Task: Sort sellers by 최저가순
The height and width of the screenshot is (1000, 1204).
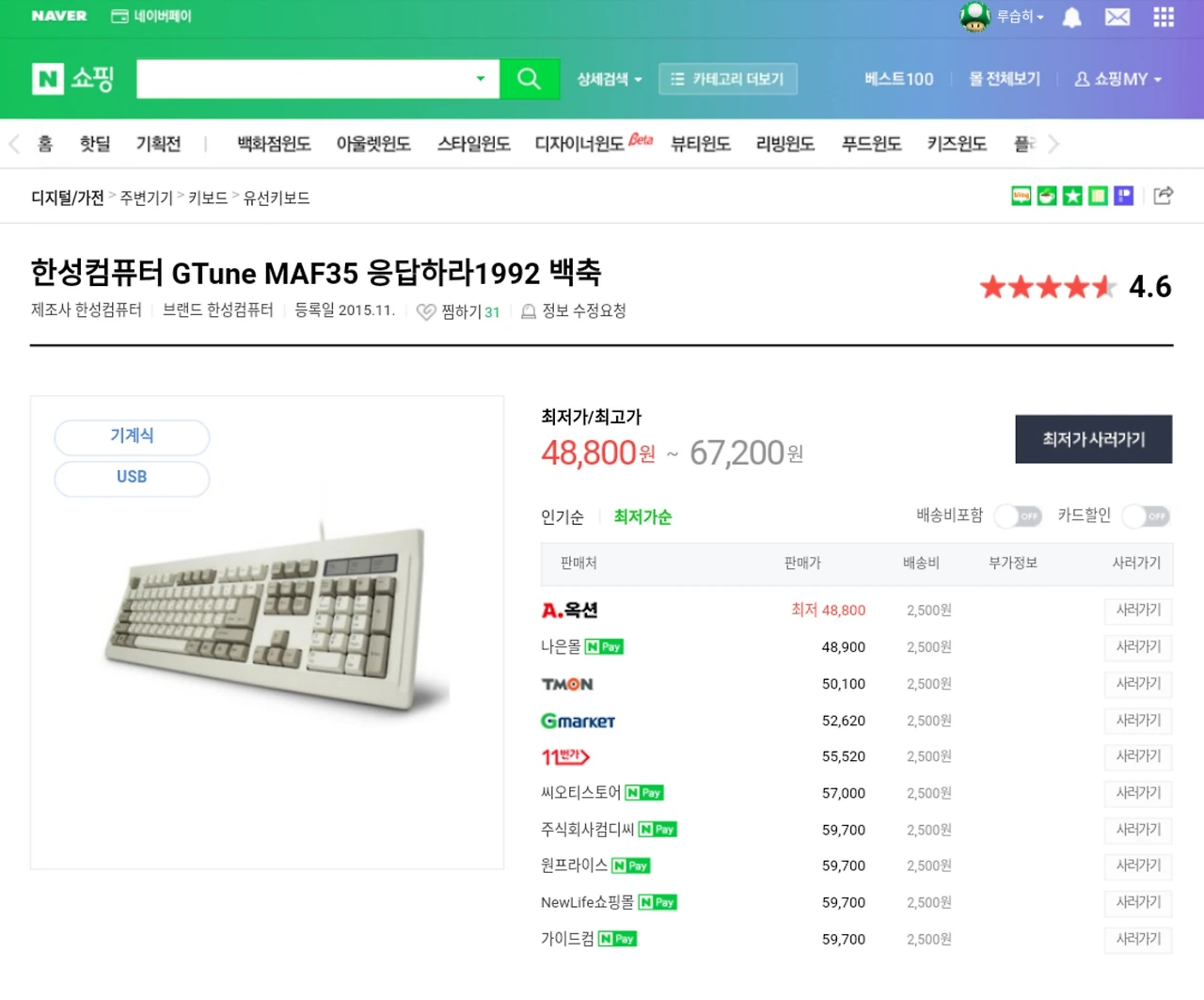Action: pyautogui.click(x=642, y=517)
